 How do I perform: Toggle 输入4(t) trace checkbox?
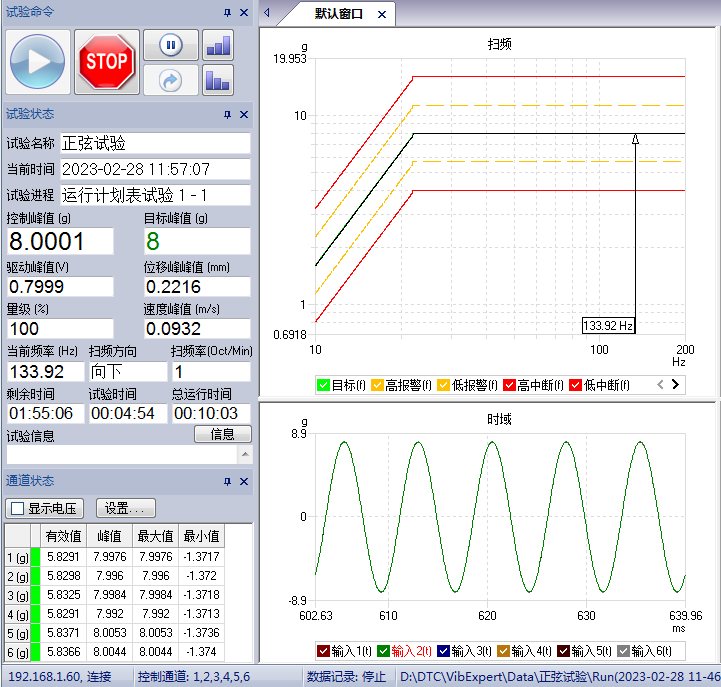[x=504, y=651]
